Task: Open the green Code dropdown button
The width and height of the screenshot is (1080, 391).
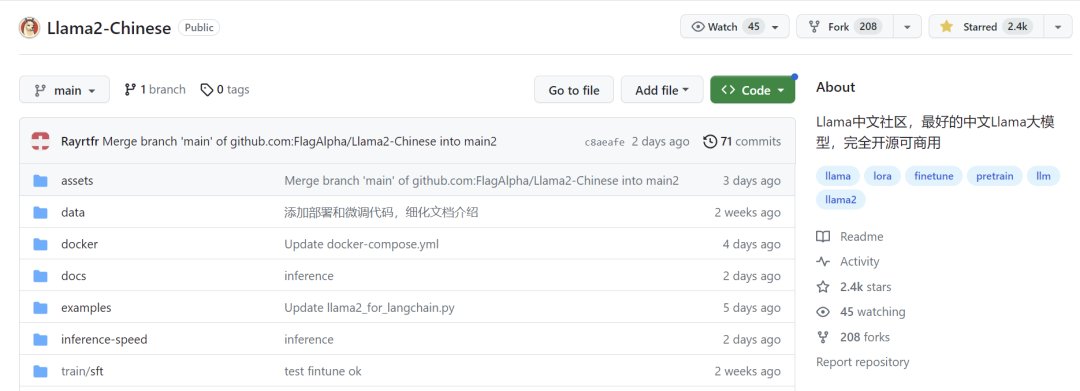Action: click(x=752, y=90)
